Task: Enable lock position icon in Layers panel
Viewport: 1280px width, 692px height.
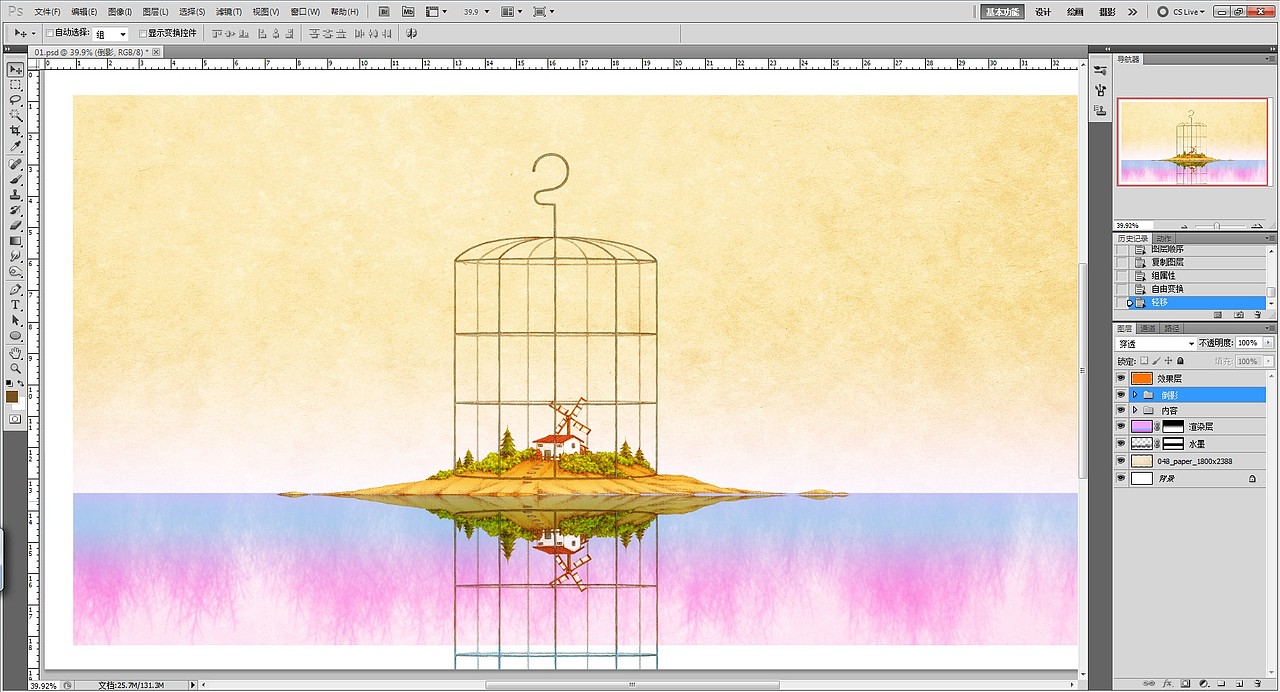Action: click(1168, 361)
